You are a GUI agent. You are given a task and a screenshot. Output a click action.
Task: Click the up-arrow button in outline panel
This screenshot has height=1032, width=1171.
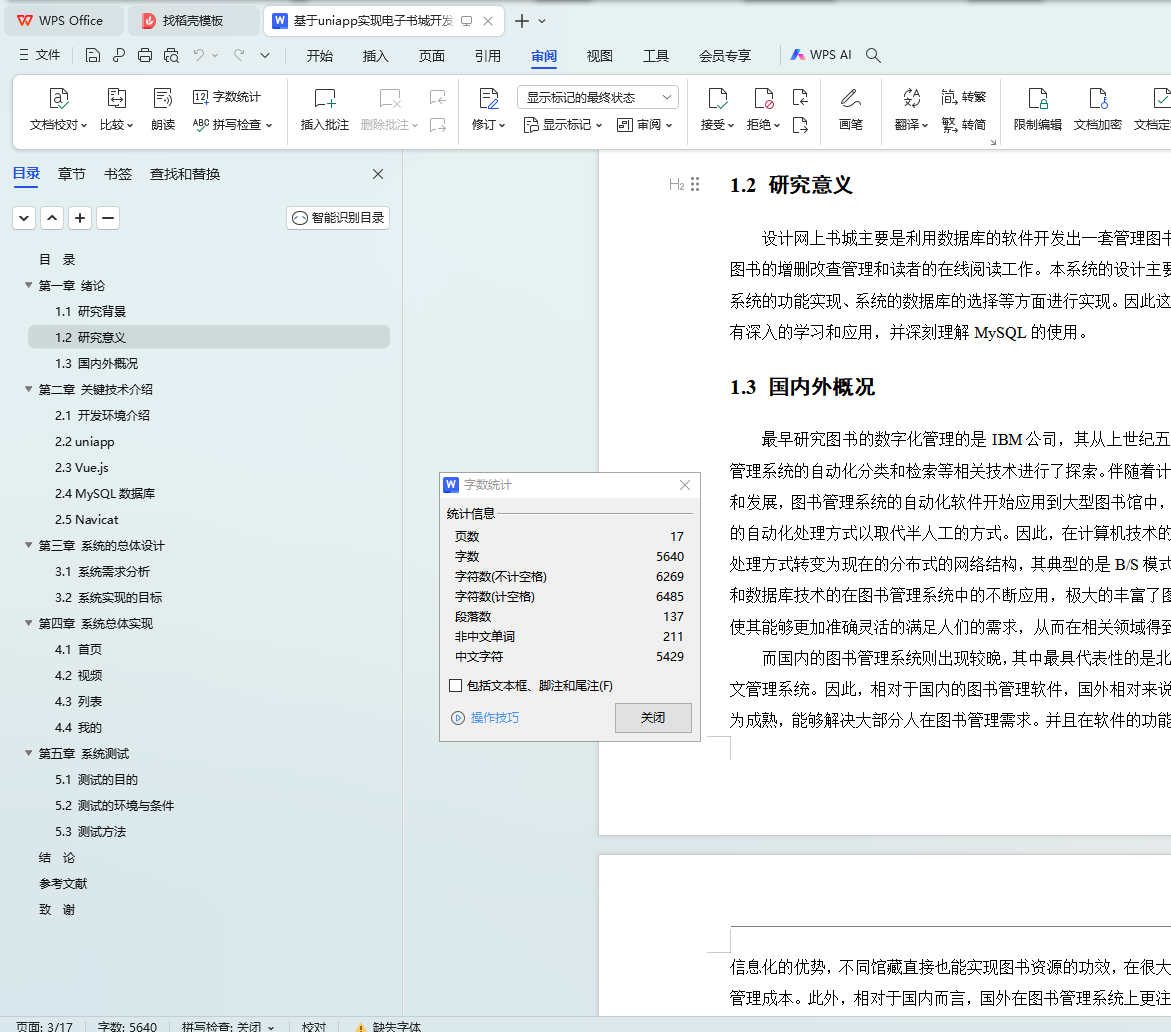[x=52, y=218]
